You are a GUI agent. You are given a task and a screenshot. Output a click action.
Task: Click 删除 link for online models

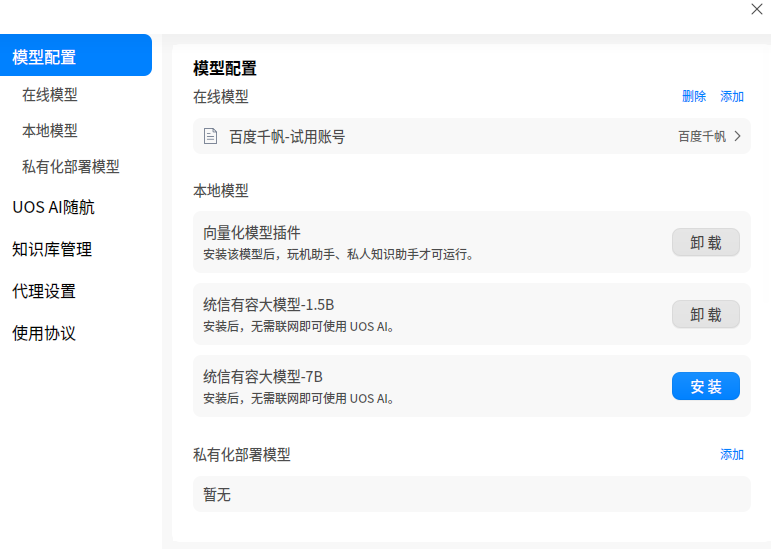(x=694, y=96)
